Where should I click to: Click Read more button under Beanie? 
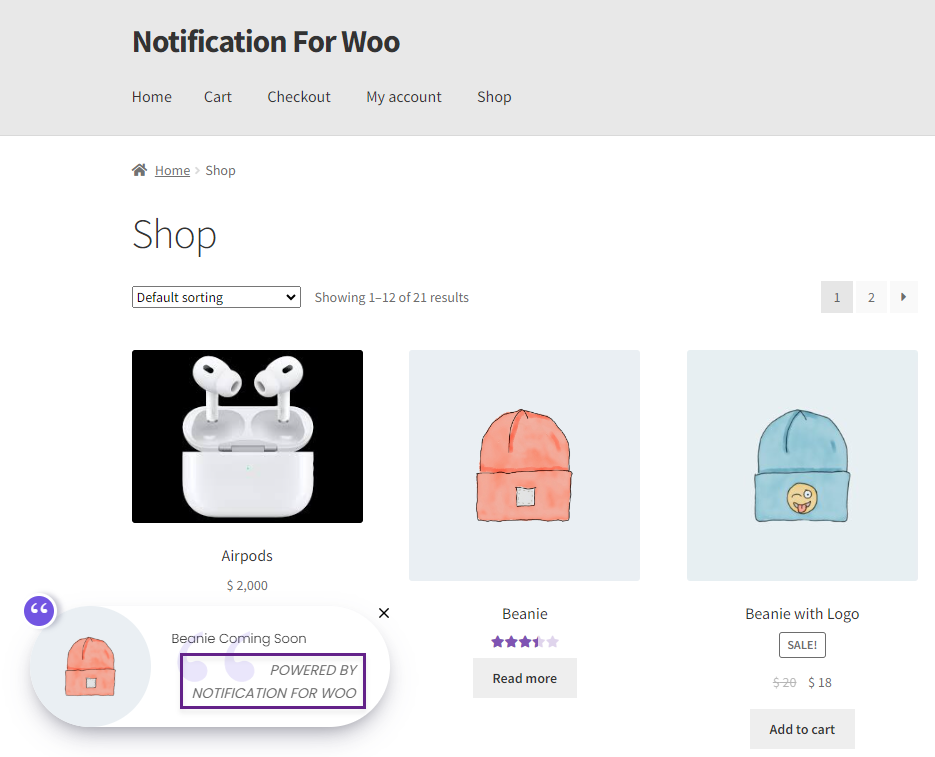pyautogui.click(x=525, y=678)
